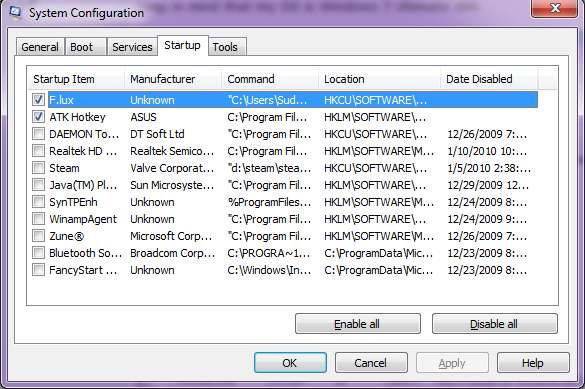Check the WinampAgent startup checkbox
This screenshot has height=389, width=585.
point(38,219)
